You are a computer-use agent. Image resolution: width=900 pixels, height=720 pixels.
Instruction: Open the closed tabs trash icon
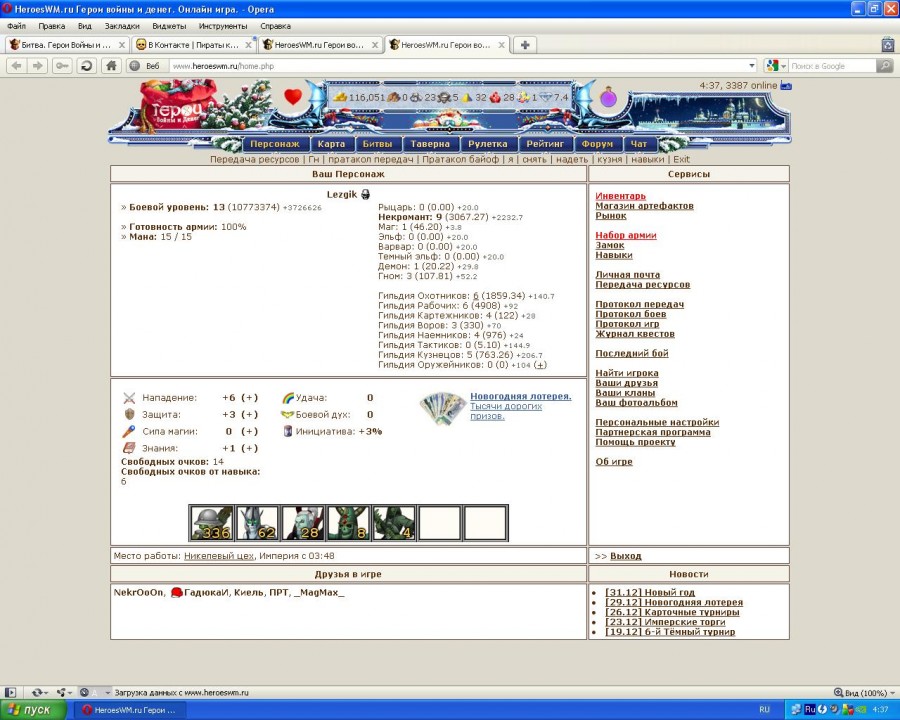tap(887, 44)
